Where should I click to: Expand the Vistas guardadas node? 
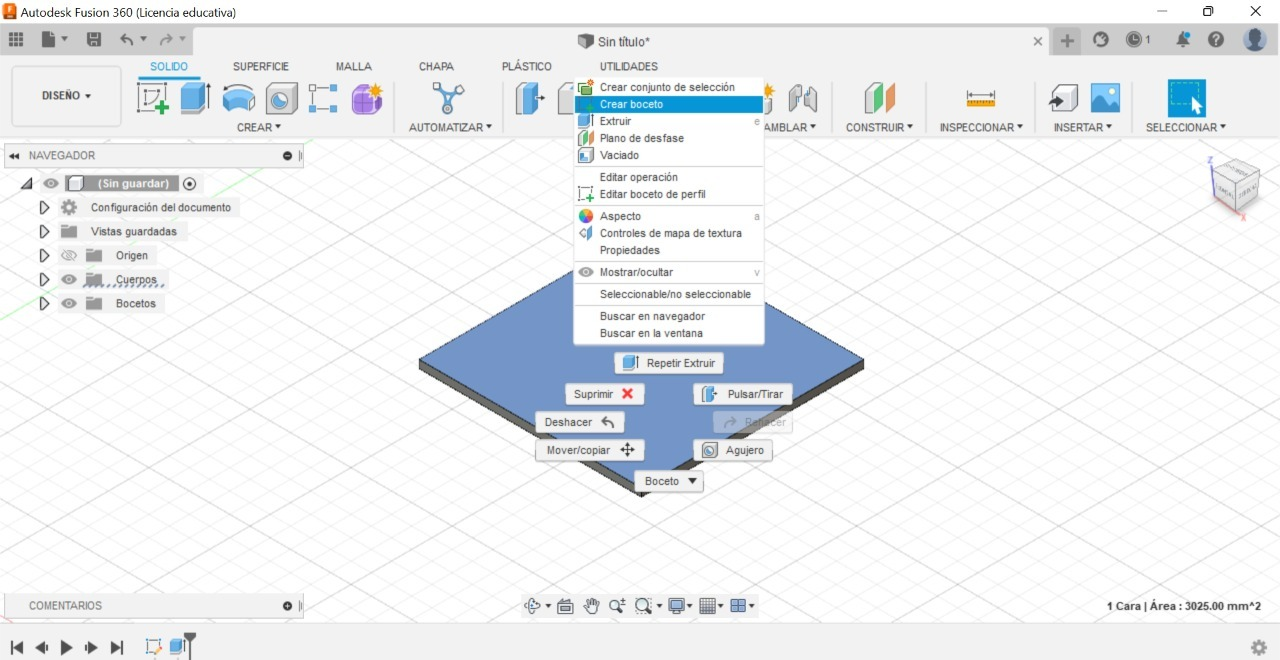pos(44,231)
